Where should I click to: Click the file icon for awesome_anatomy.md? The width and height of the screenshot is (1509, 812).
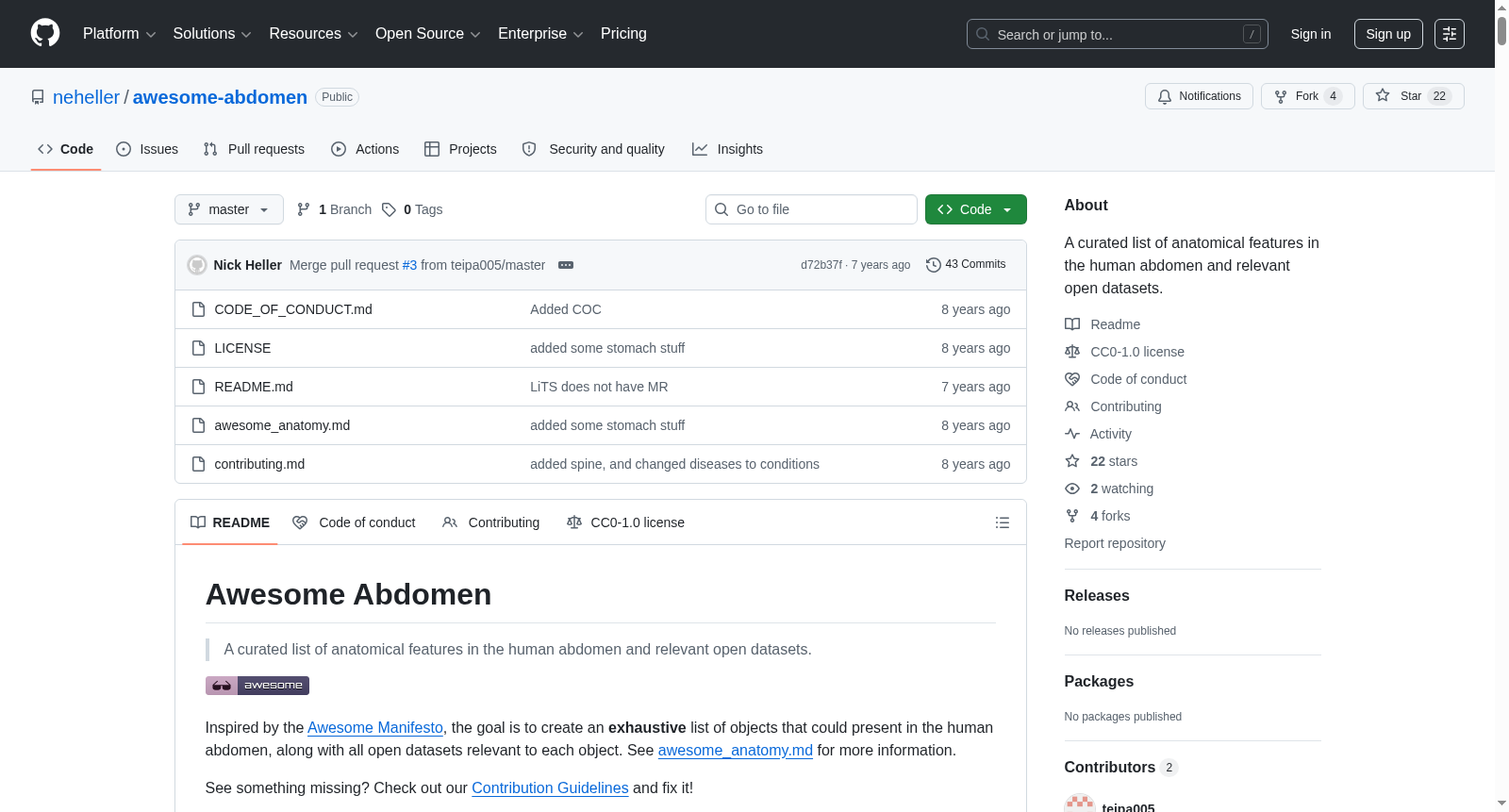pos(198,425)
